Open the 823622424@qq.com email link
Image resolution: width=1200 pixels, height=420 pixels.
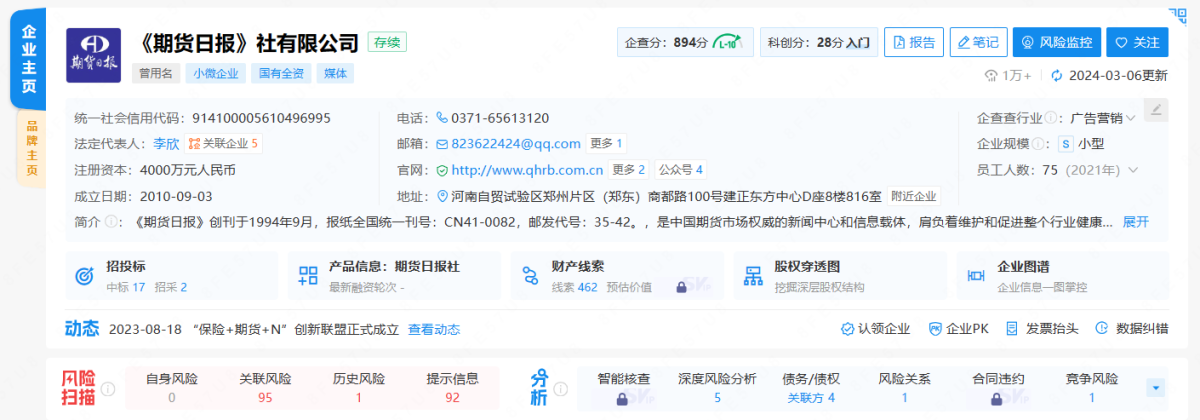[x=515, y=144]
